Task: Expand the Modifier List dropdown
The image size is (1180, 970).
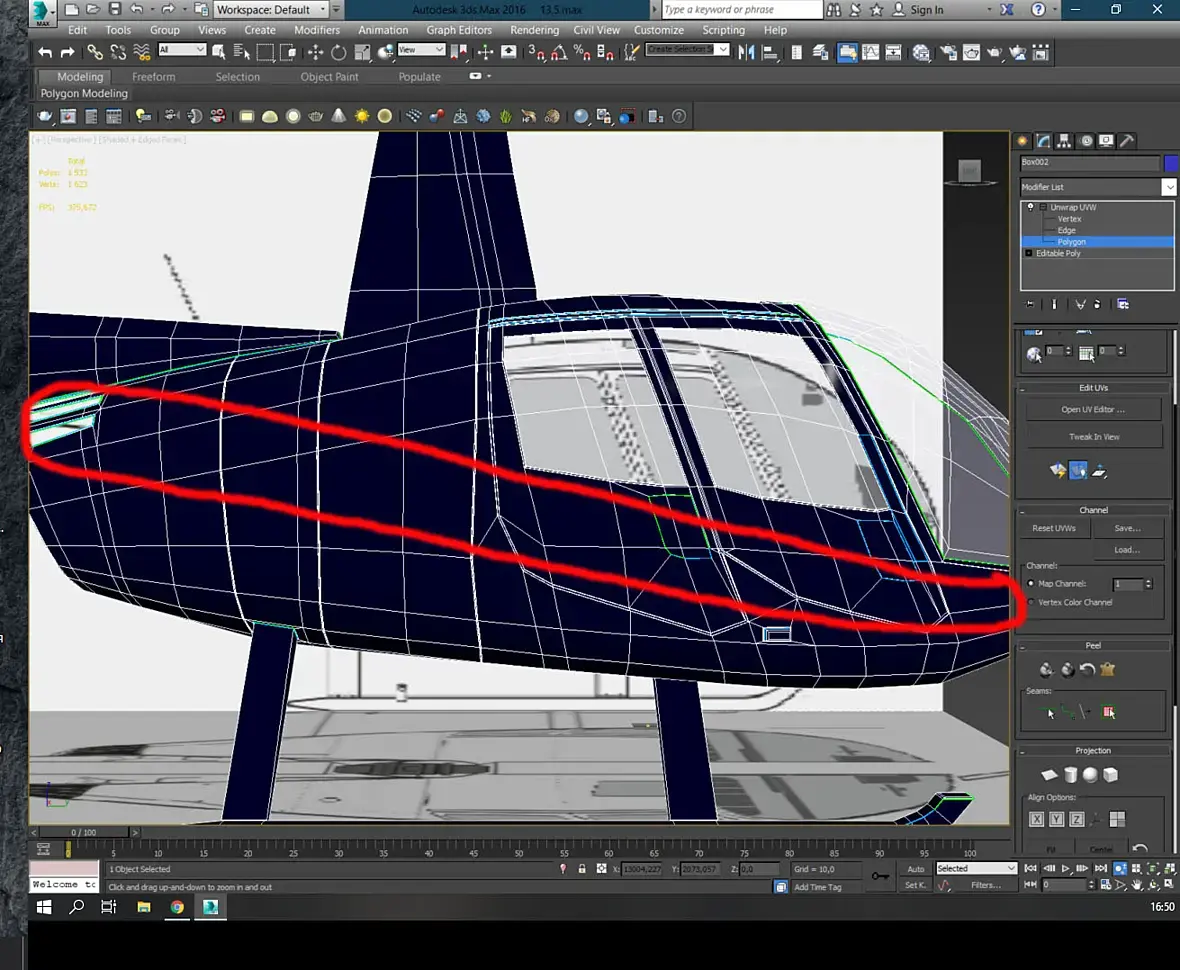Action: tap(1168, 187)
